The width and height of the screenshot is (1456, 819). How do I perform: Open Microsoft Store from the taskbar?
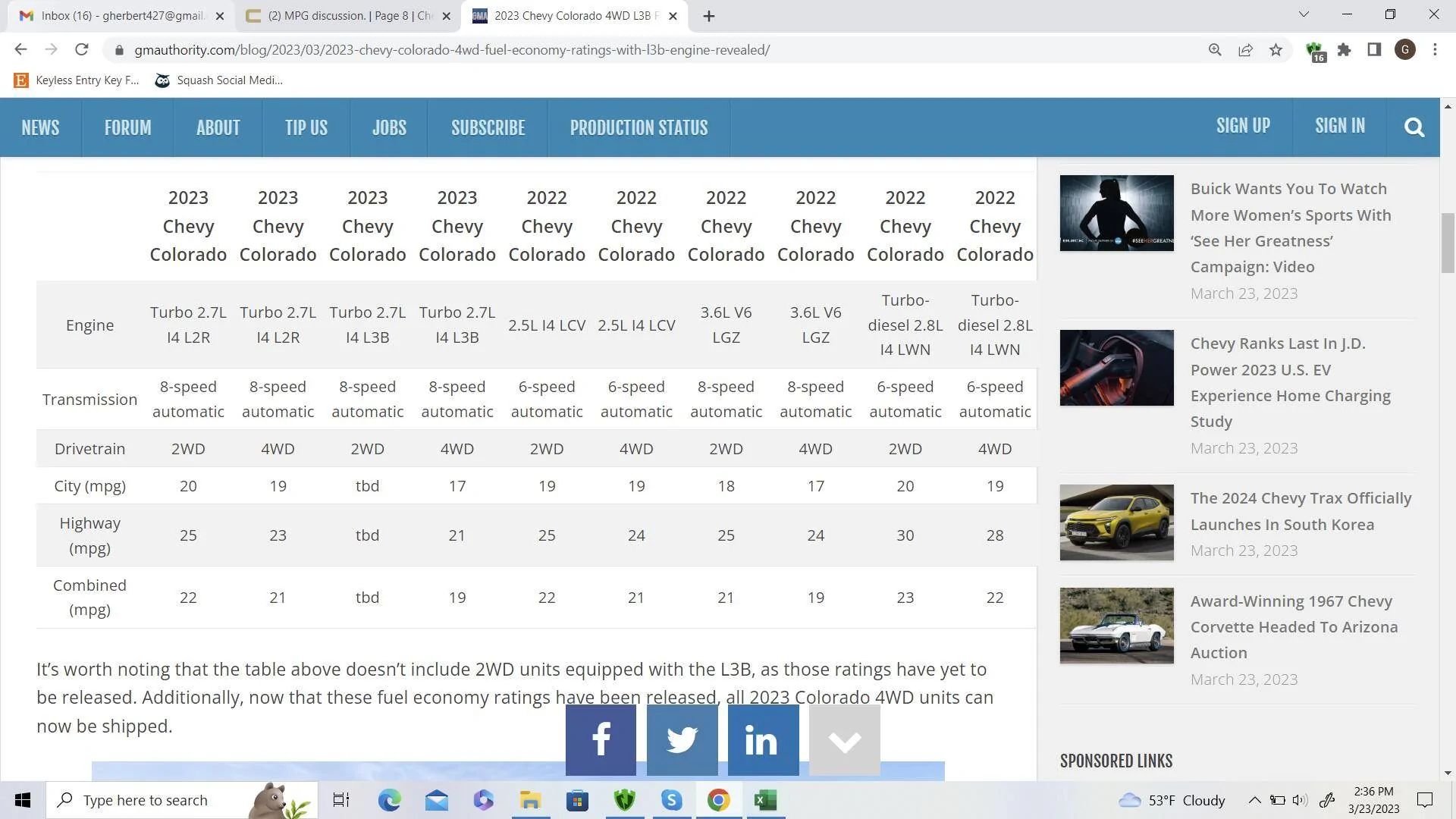pyautogui.click(x=577, y=800)
